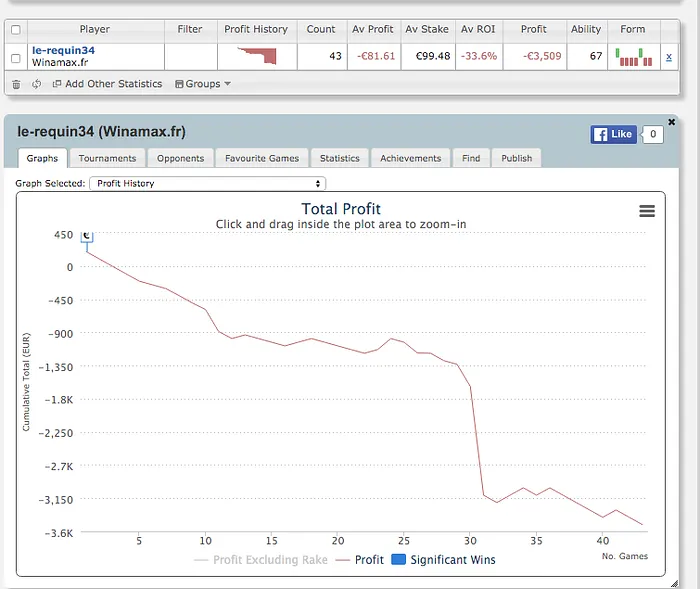The image size is (700, 589).
Task: Click the euro significant win marker
Action: point(87,237)
